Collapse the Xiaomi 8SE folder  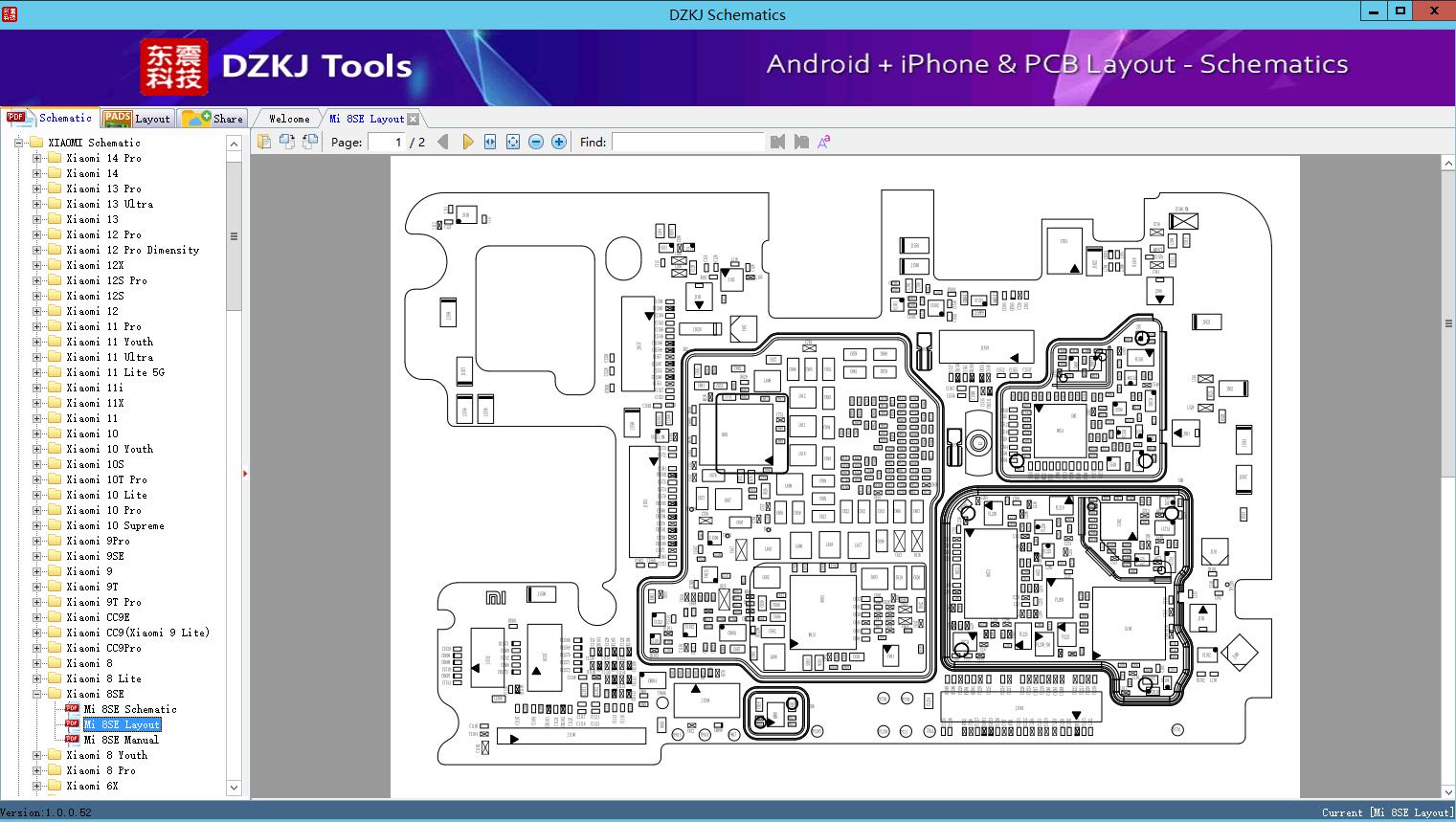tap(37, 694)
